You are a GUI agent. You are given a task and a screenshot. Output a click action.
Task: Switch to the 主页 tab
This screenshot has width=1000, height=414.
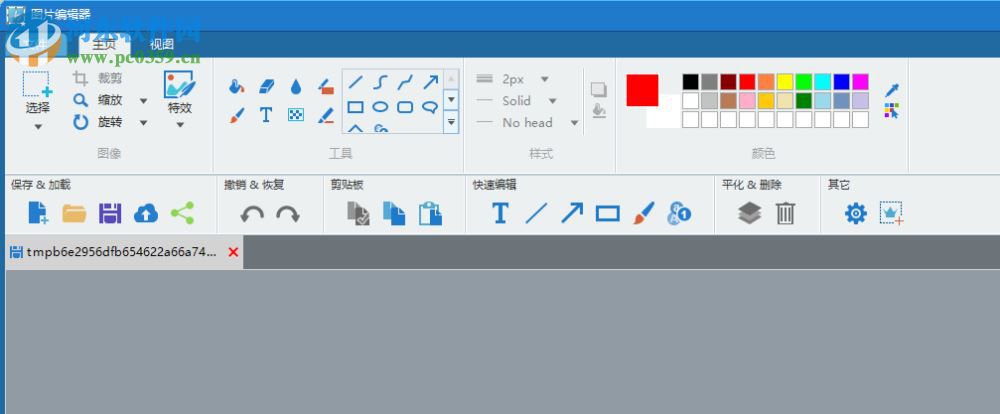coord(104,44)
